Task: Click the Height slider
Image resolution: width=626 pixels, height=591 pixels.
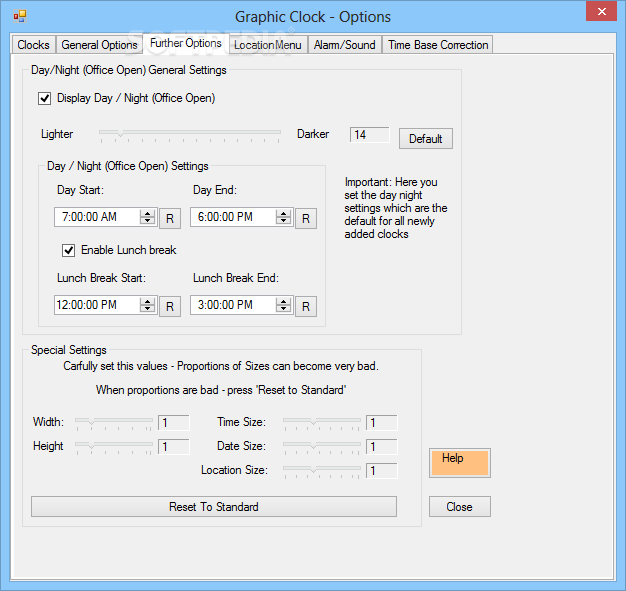Action: coord(114,447)
